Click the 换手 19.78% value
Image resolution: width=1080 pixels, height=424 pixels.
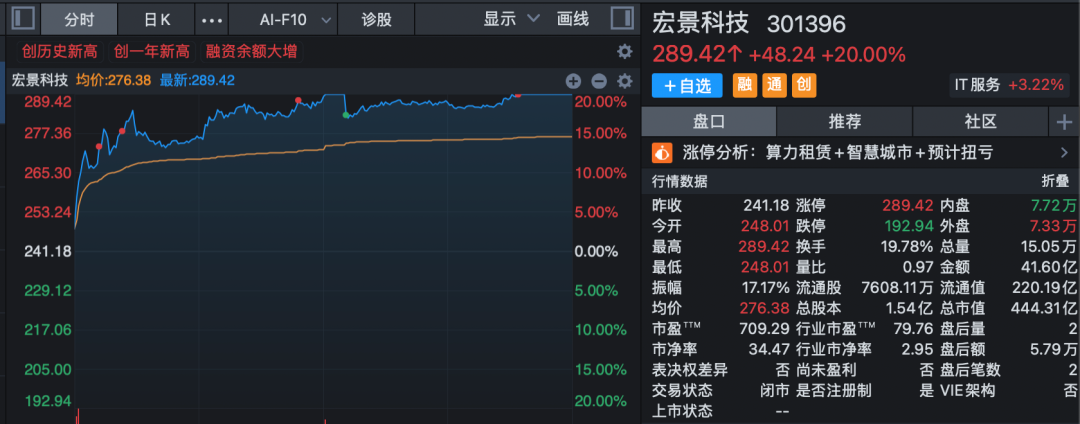coord(907,246)
